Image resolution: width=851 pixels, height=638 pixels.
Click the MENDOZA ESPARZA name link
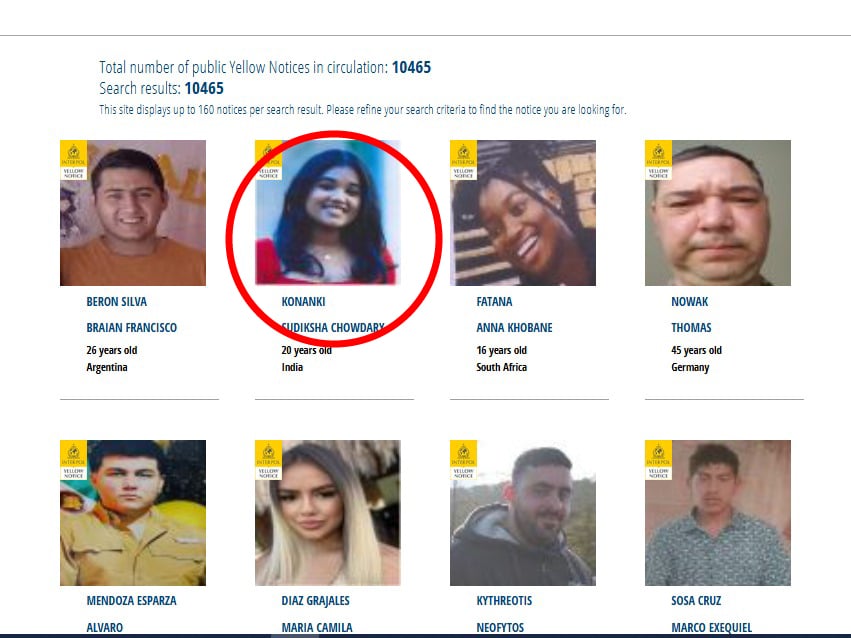coord(131,601)
